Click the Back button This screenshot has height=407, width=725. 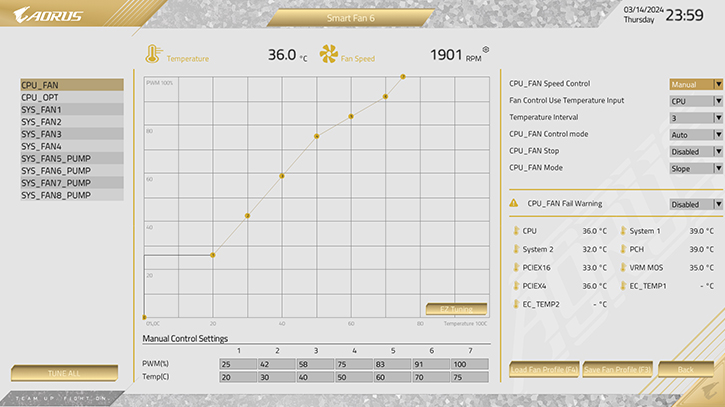(686, 369)
